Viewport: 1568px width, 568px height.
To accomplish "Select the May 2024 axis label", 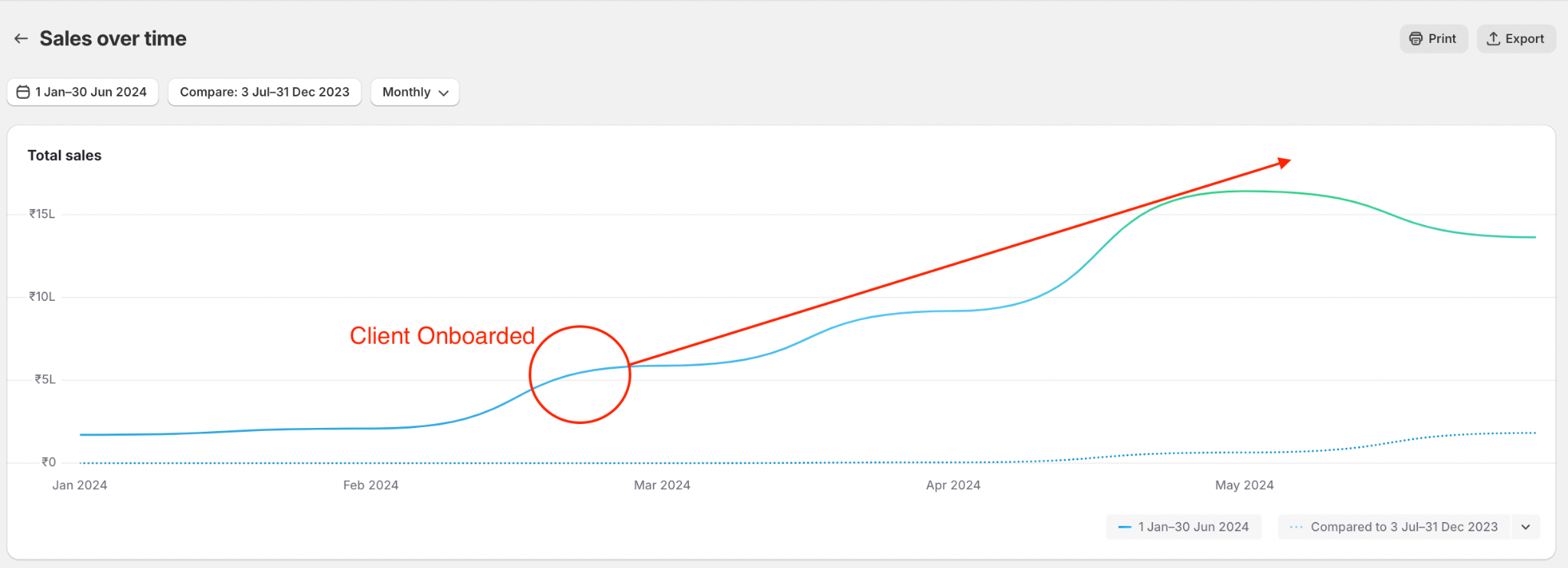I will click(1244, 485).
